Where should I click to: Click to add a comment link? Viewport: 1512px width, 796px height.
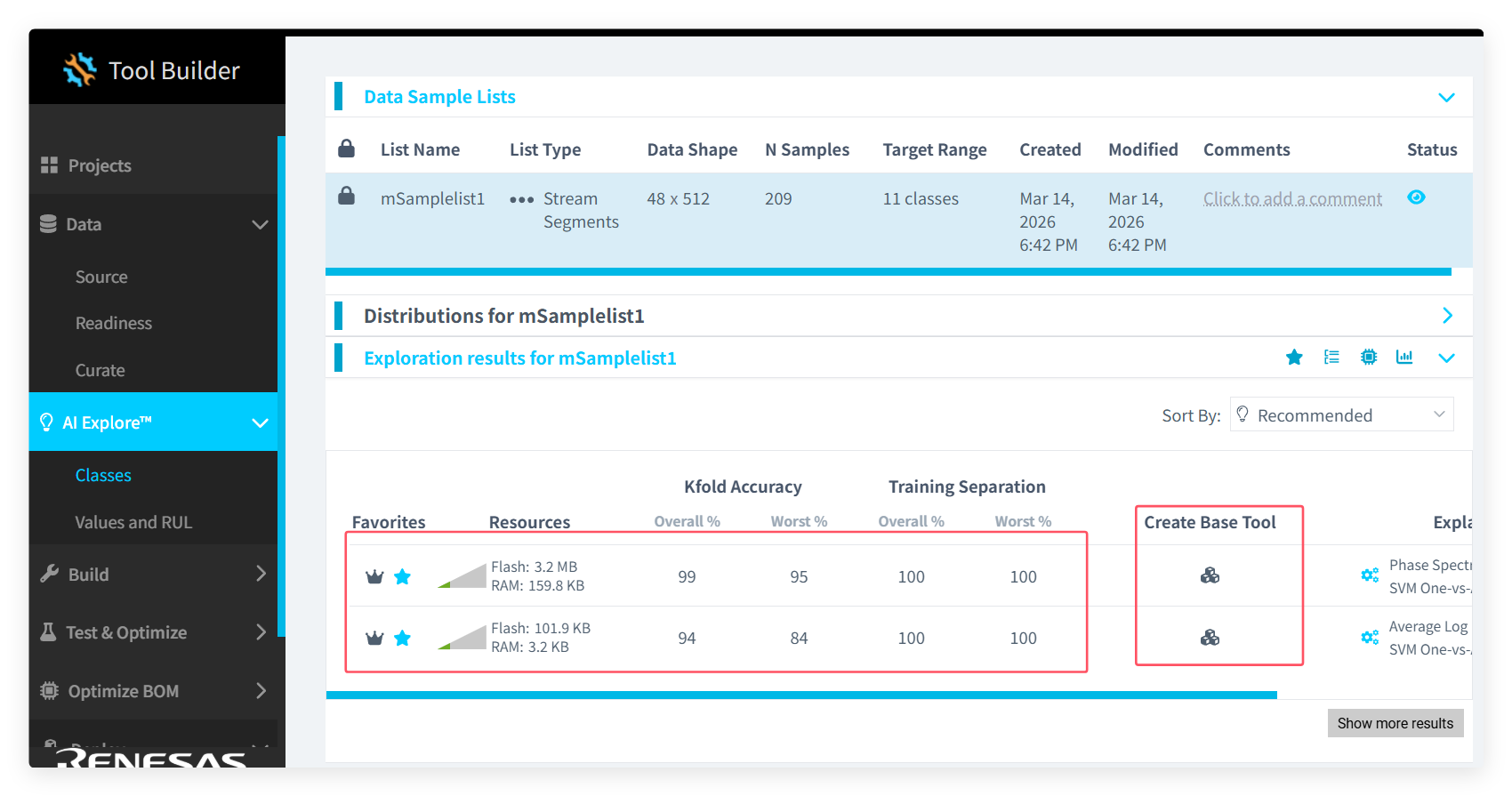coord(1292,198)
